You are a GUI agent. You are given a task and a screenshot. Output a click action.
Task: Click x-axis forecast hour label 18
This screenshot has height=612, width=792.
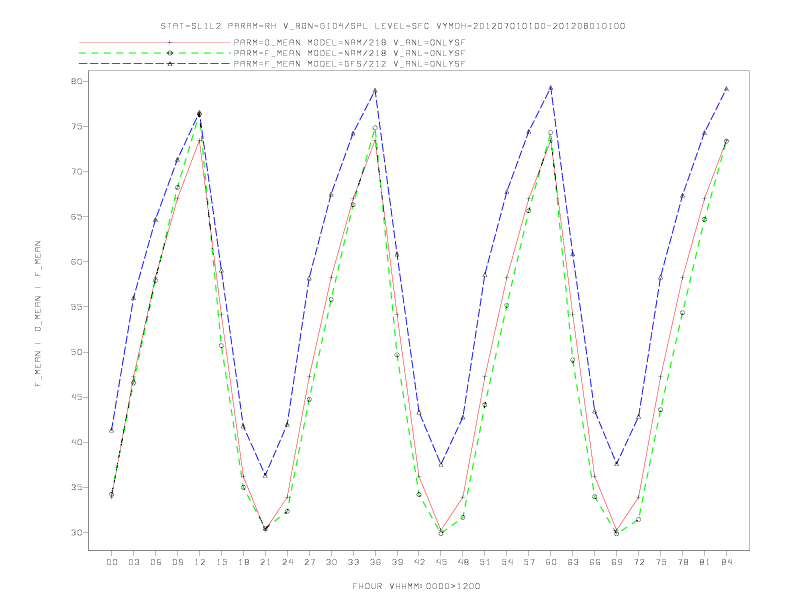(243, 562)
